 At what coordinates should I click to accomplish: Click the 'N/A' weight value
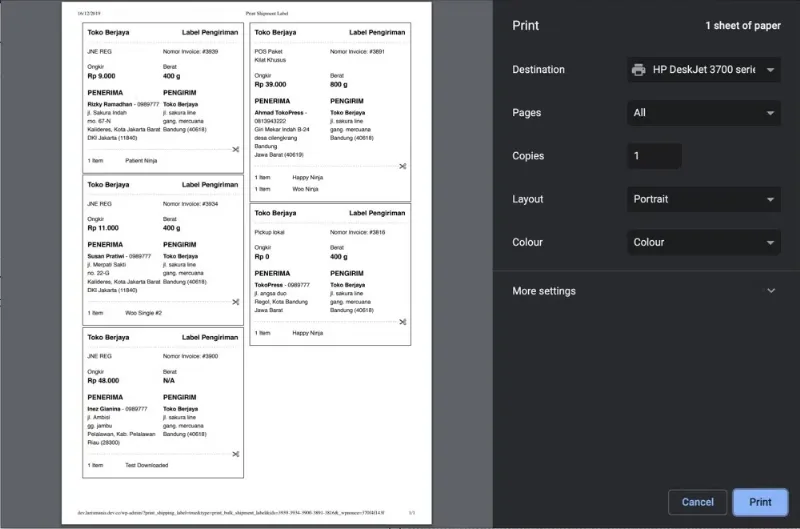169,381
